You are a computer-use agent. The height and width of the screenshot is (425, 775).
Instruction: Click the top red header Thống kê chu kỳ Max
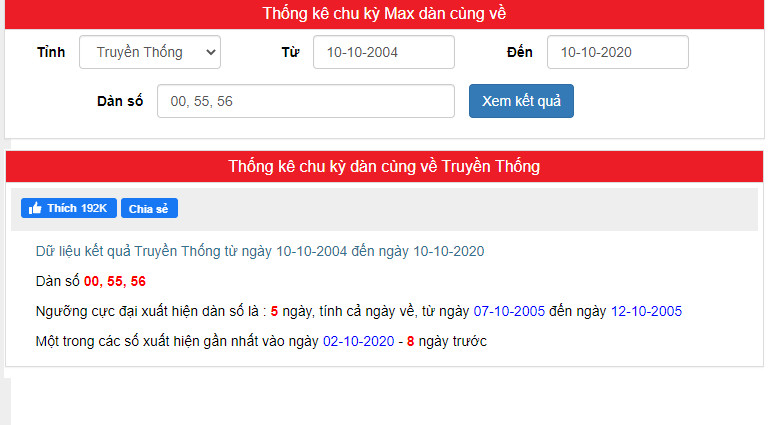384,14
